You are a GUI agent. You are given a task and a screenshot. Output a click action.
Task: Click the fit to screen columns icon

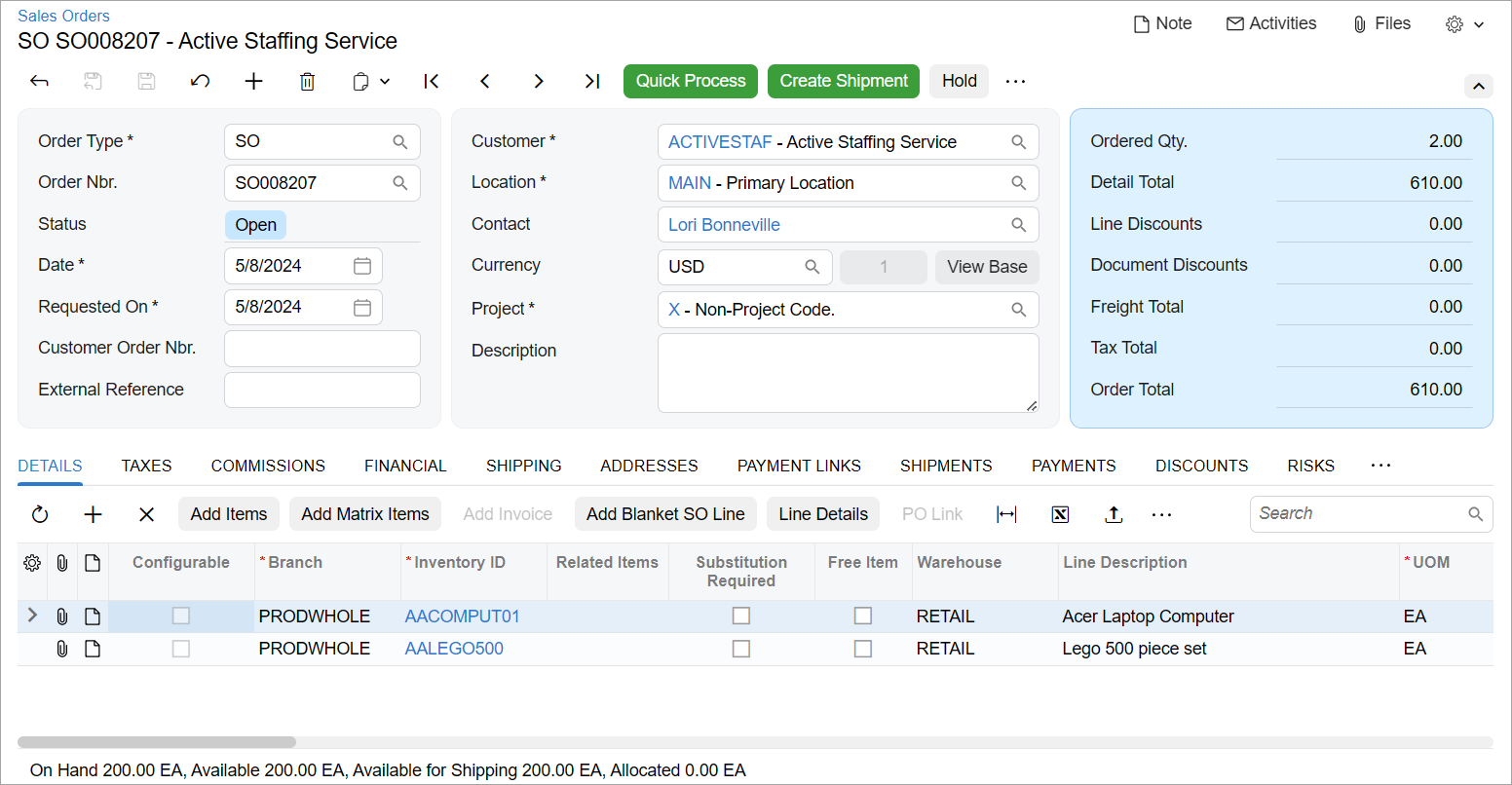click(x=1006, y=514)
